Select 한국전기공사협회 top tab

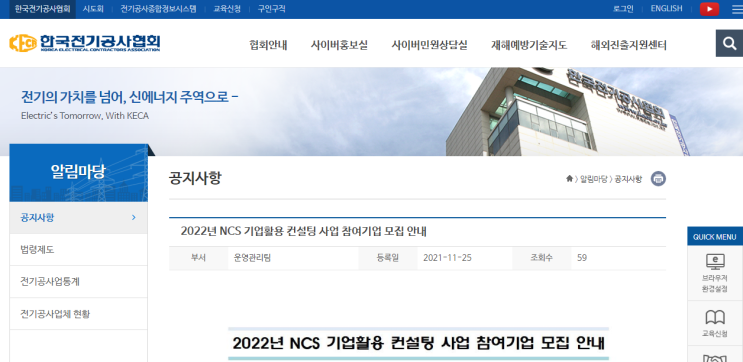click(43, 9)
